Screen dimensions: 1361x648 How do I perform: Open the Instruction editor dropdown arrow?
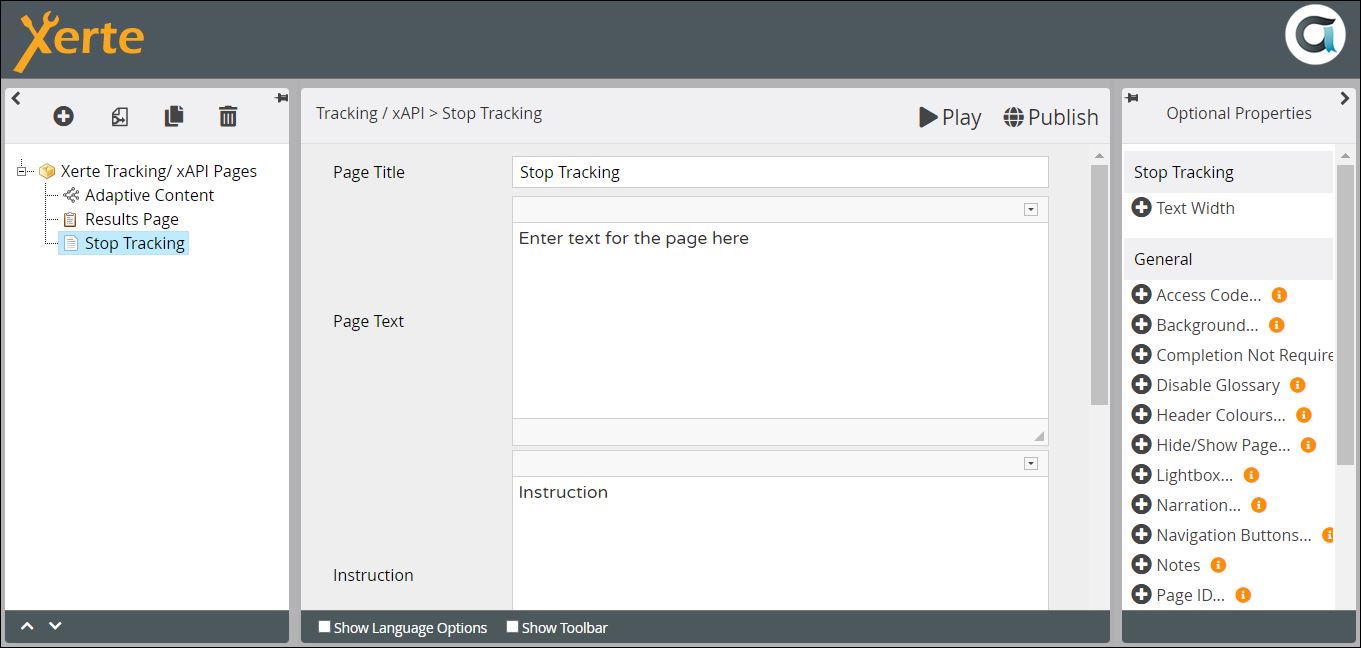[1031, 464]
